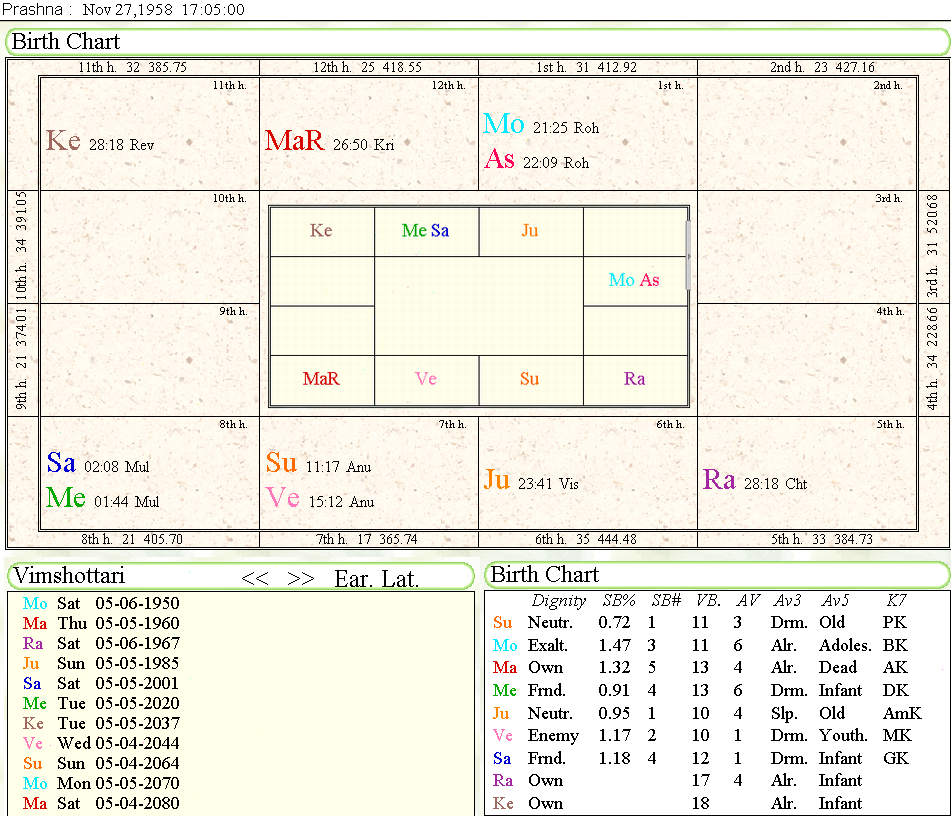This screenshot has height=816, width=951.
Task: Select Ra 28:18 Cht in the 5th house
Action: pyautogui.click(x=755, y=480)
